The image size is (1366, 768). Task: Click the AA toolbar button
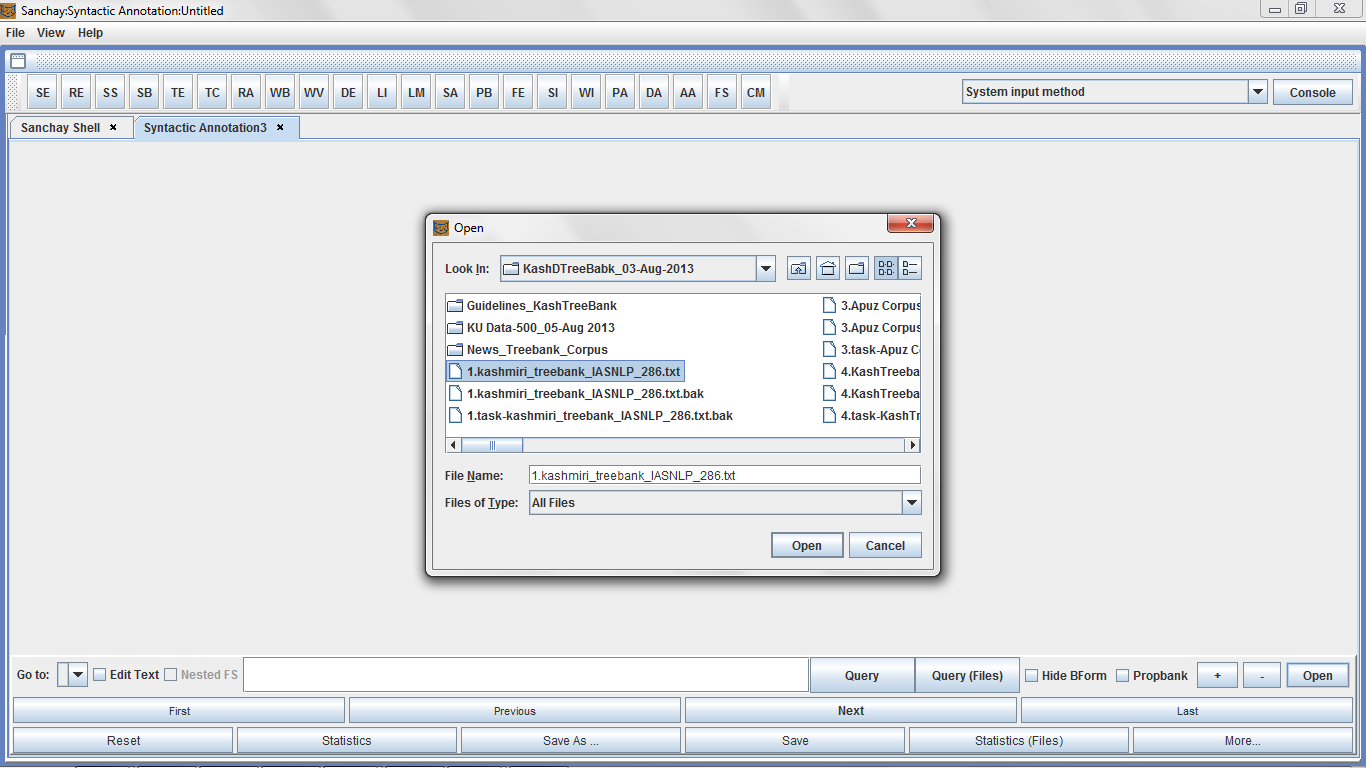[x=688, y=93]
